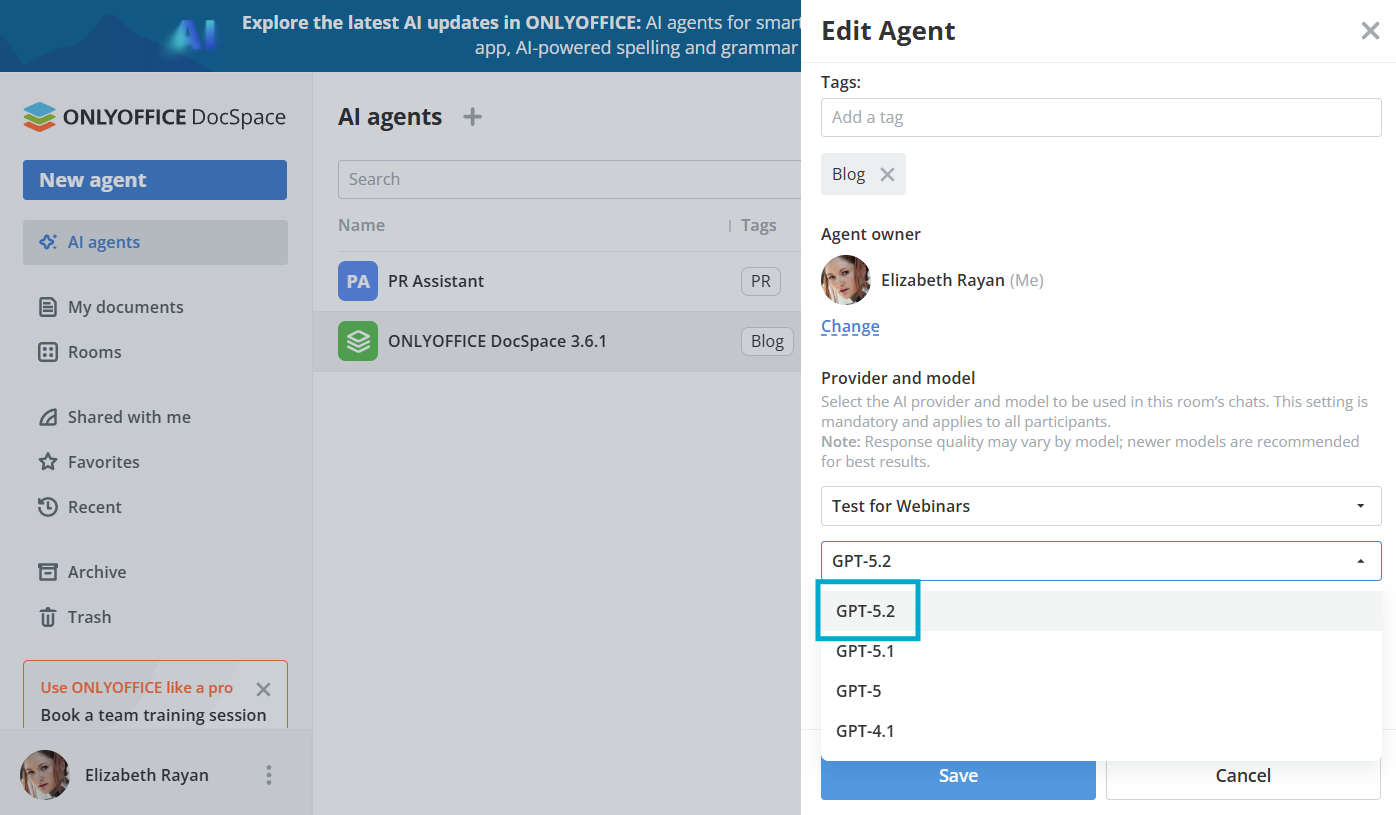
Task: Click the green ONLYOFFICE DocSpace 3.6.1 agent icon
Action: pos(358,341)
